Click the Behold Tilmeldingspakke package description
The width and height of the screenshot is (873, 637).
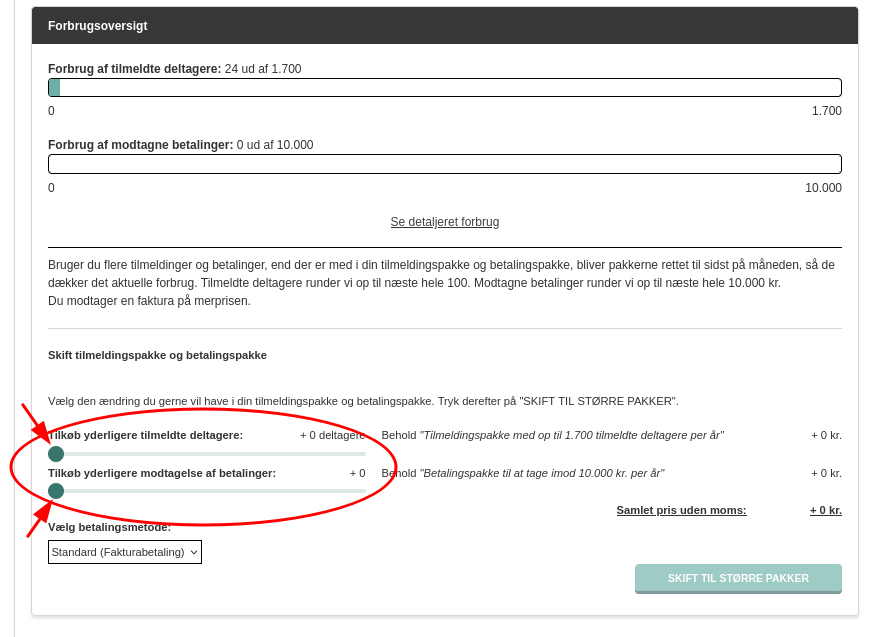pyautogui.click(x=552, y=435)
